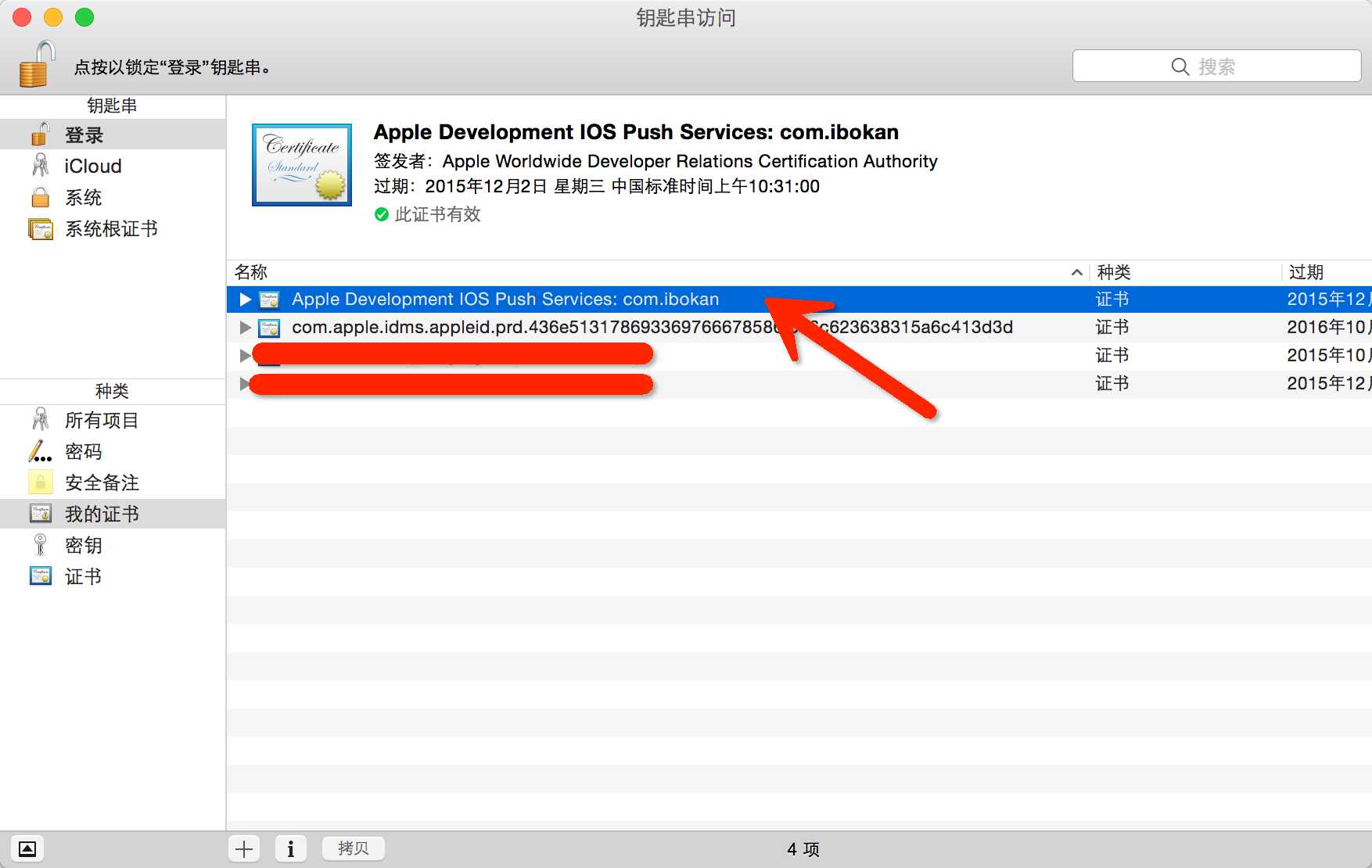
Task: Select the 系统 keychain
Action: (x=113, y=197)
